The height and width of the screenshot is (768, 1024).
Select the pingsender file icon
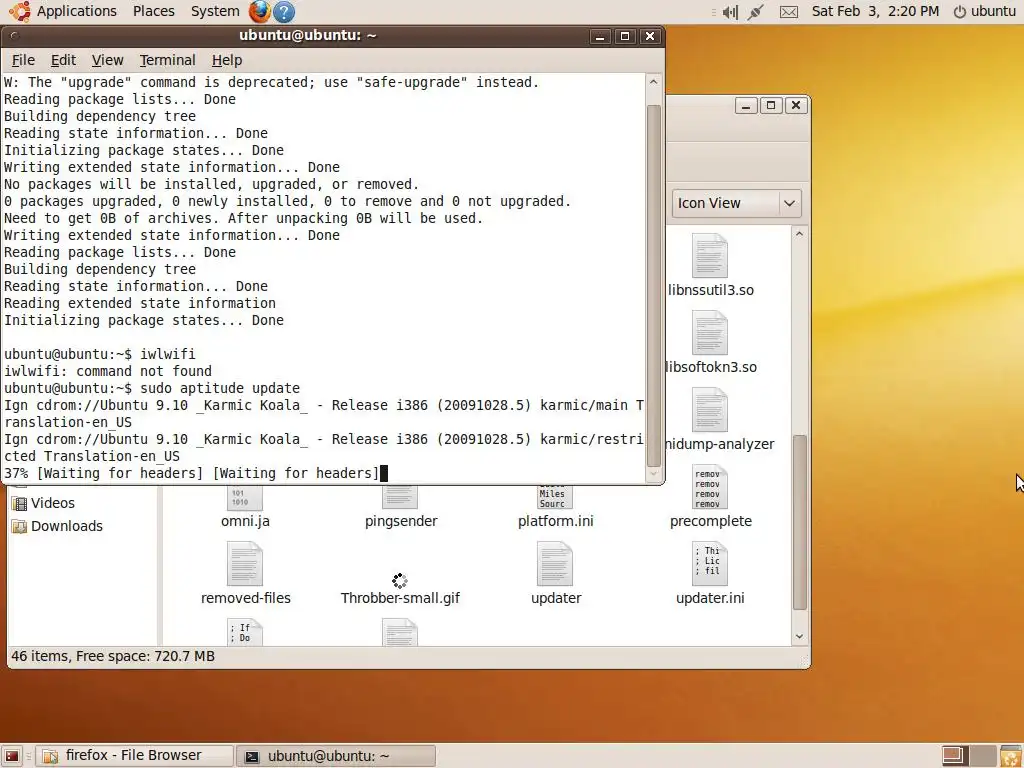[400, 498]
